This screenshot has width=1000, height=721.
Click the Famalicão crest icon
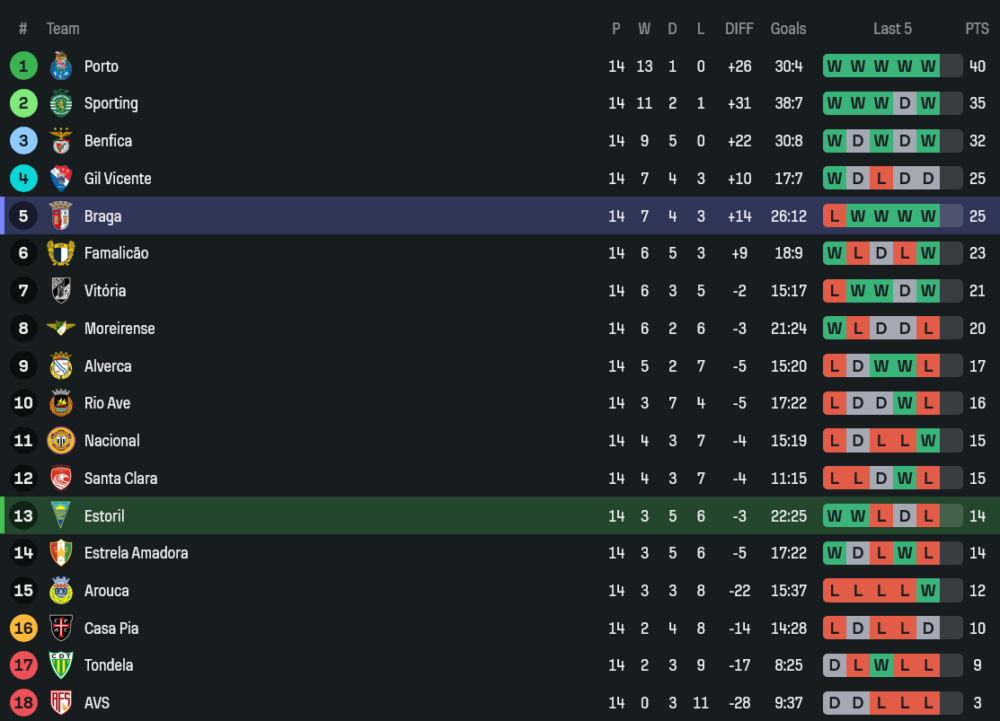click(x=61, y=253)
